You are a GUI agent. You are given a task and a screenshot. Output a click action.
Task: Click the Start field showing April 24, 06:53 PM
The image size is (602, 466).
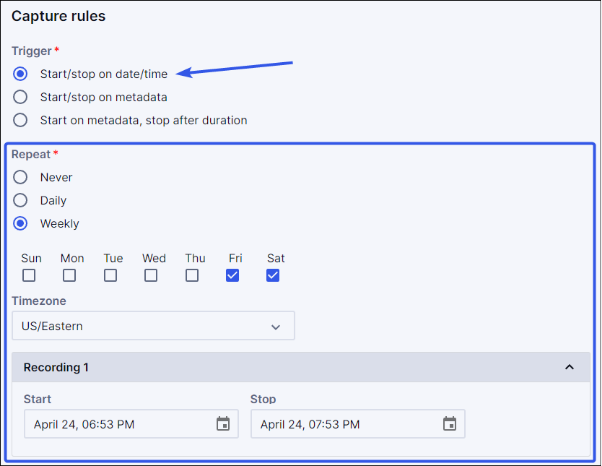point(120,424)
